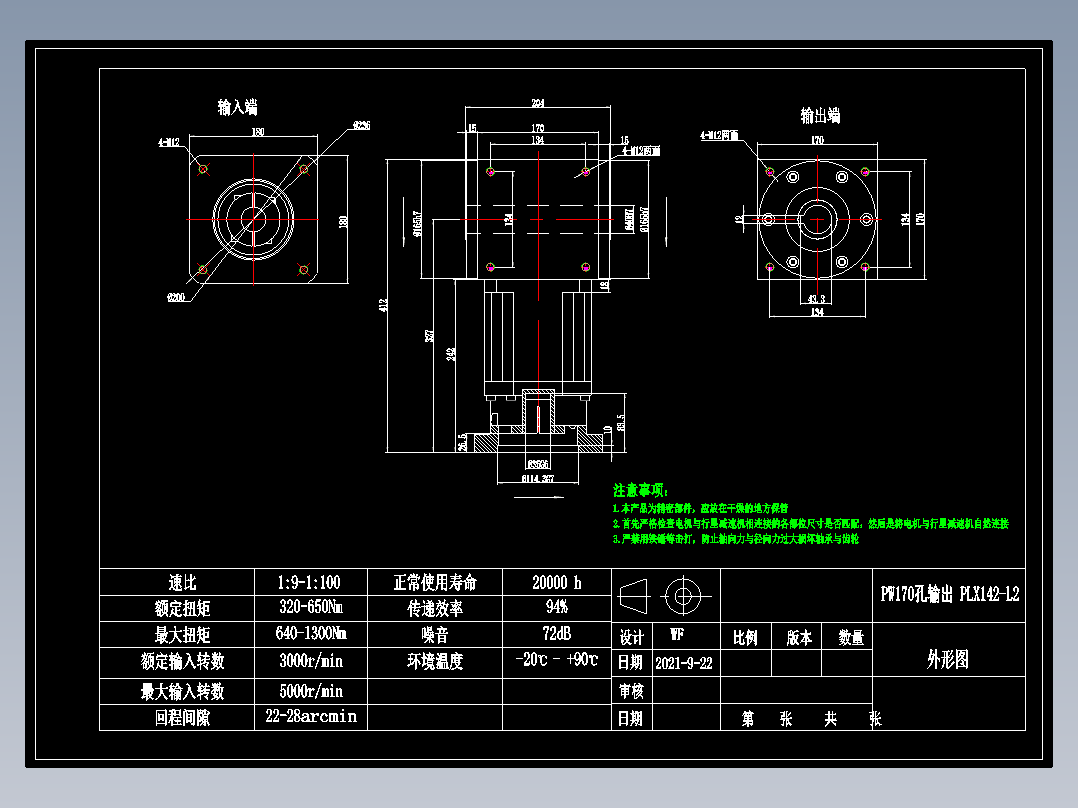Click a red bolt-hole marker on input flange
The image size is (1078, 808).
(203, 167)
